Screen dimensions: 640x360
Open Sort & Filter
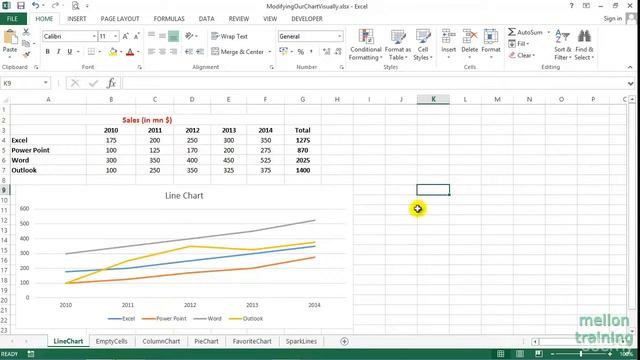coord(562,45)
